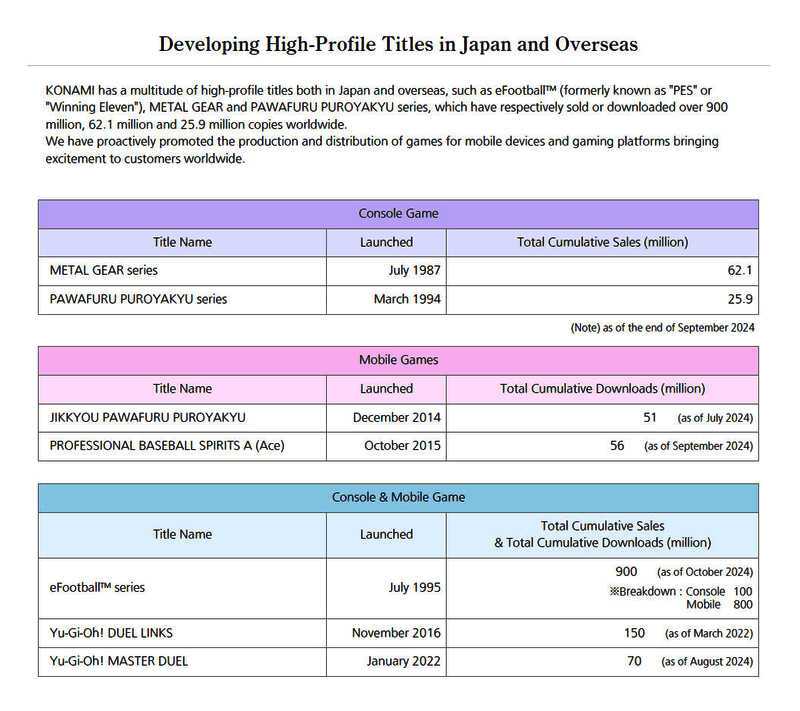This screenshot has height=711, width=800.
Task: Click the December 2014 launch date
Action: (397, 417)
